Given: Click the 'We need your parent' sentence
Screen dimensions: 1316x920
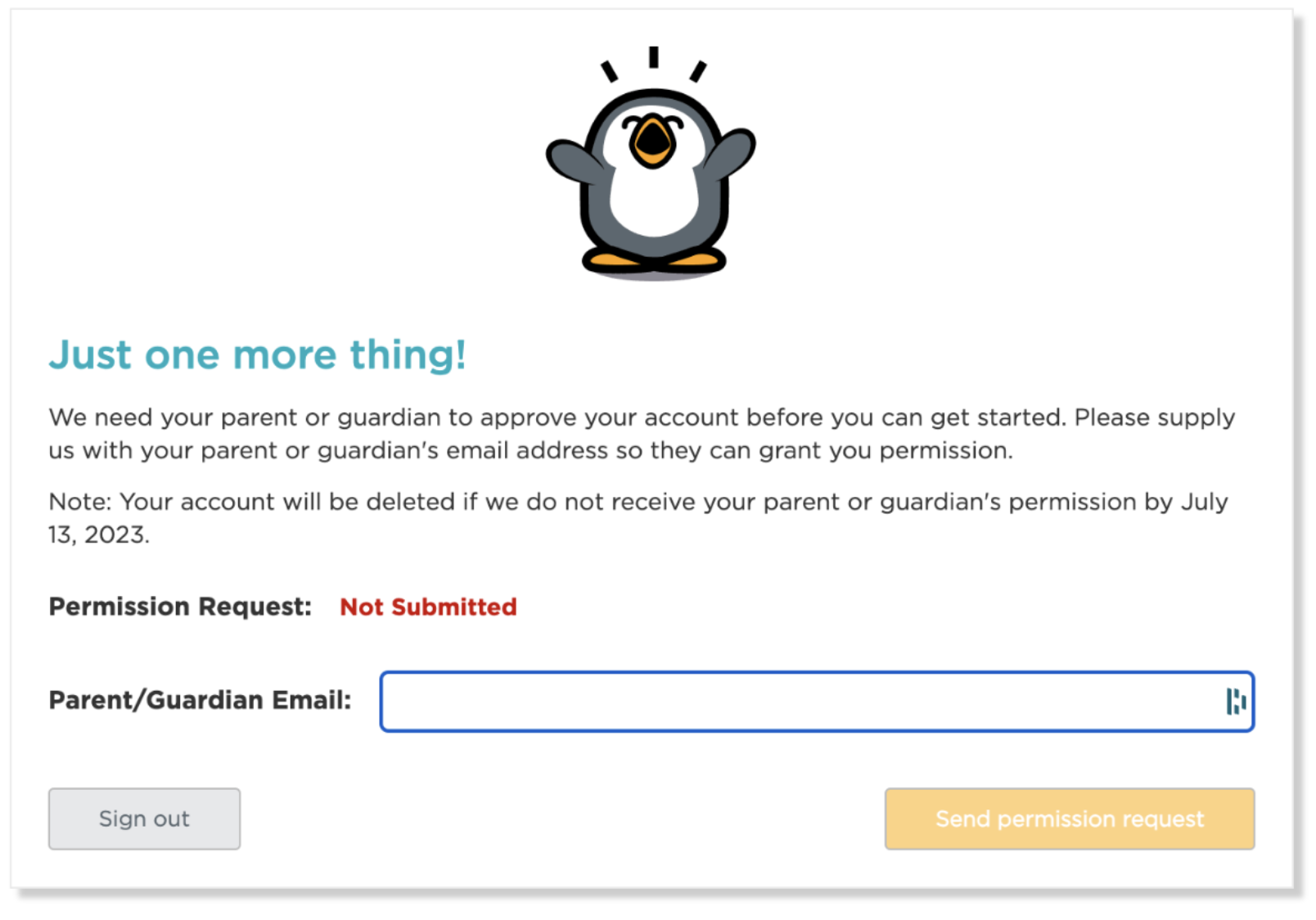Looking at the screenshot, I should click(x=172, y=417).
